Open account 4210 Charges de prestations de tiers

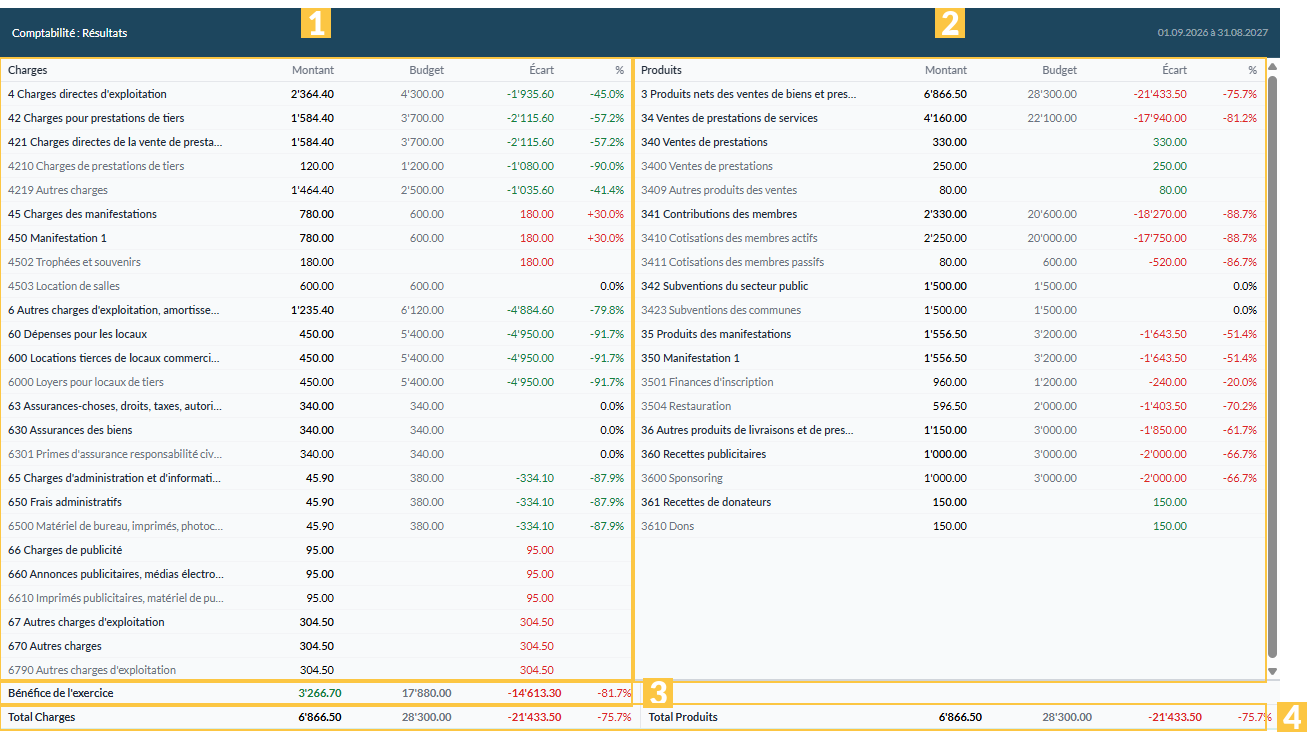(x=318, y=166)
